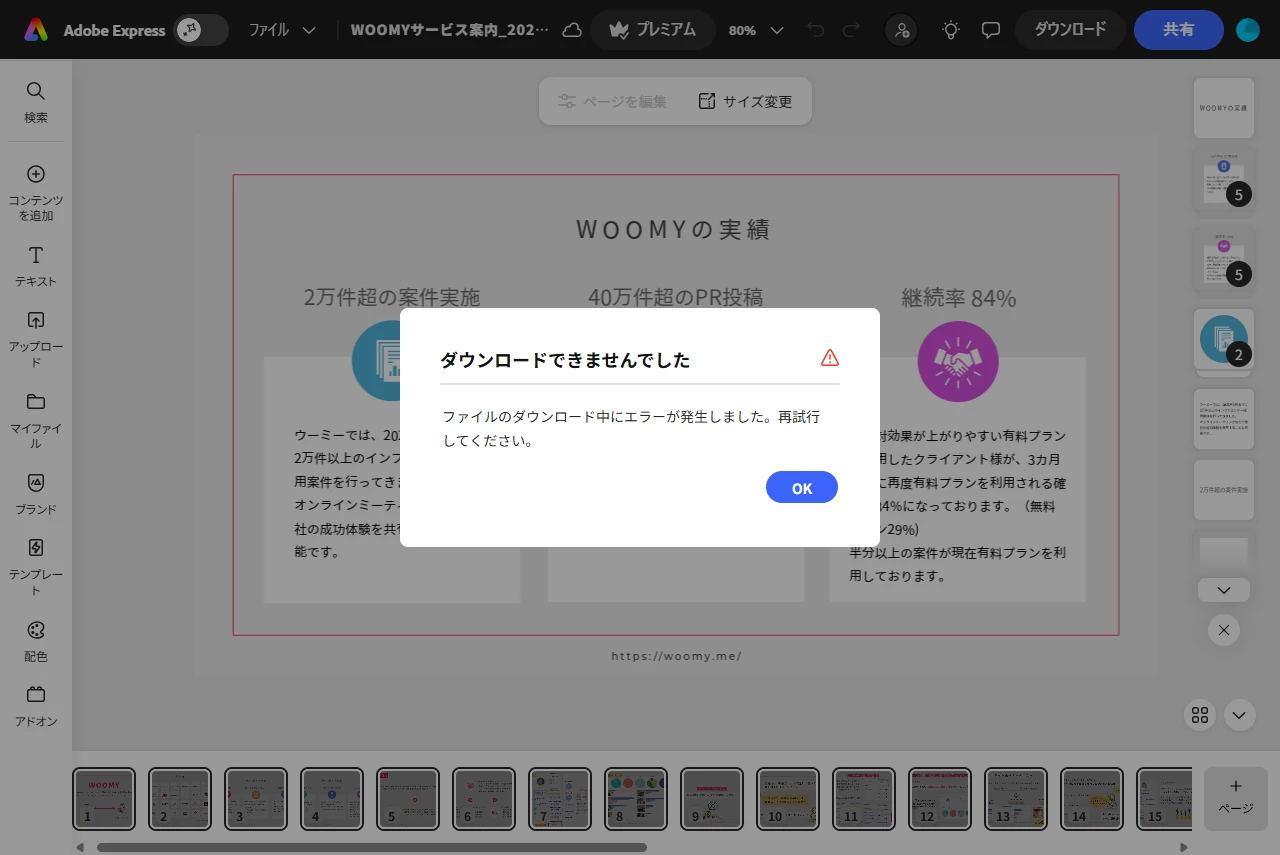Open the Adobe Express home logo
Image resolution: width=1280 pixels, height=855 pixels.
(36, 30)
